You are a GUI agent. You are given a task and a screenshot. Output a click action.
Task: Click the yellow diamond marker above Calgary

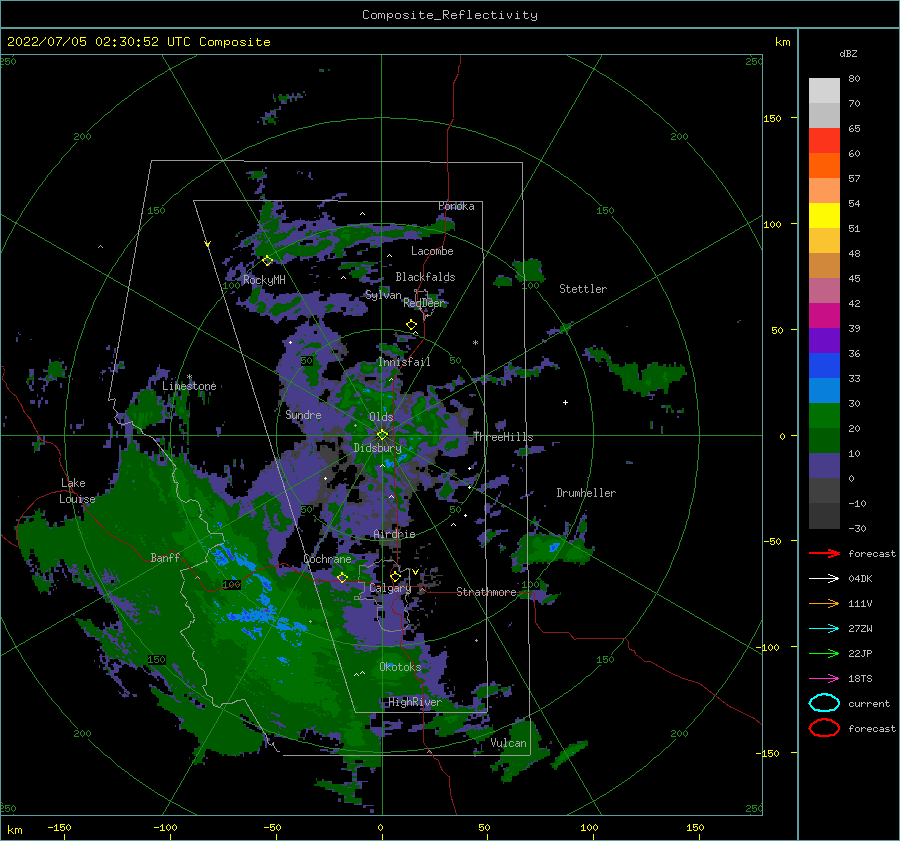point(395,576)
